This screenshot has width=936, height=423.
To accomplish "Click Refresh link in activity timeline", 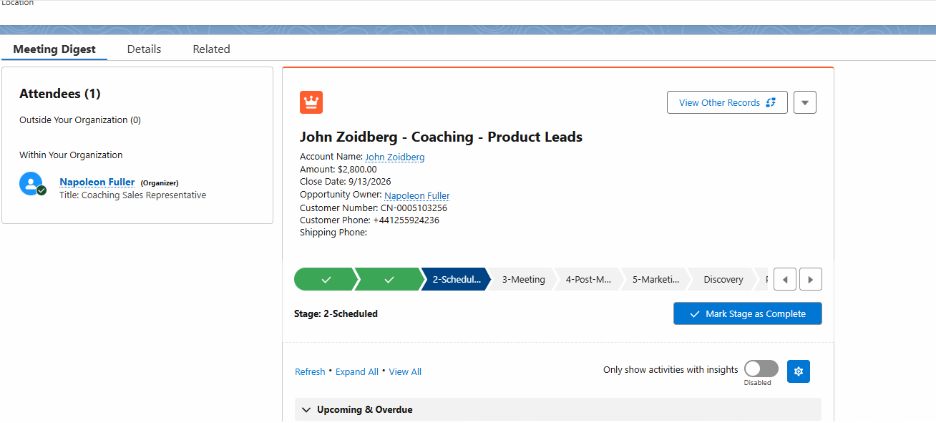I will click(310, 372).
